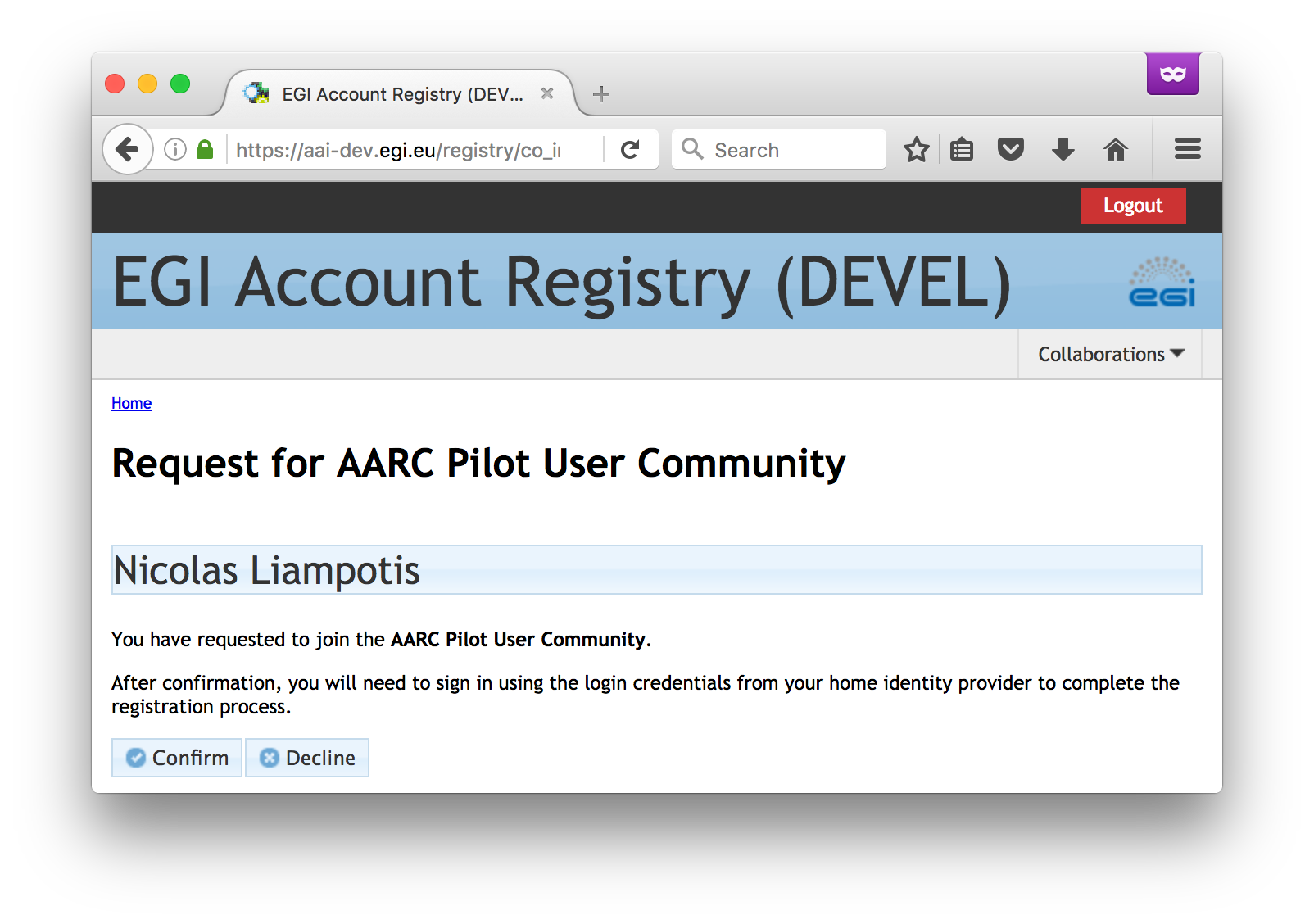Viewport: 1314px width, 924px height.
Task: Go back using the browser back arrow
Action: pyautogui.click(x=127, y=149)
